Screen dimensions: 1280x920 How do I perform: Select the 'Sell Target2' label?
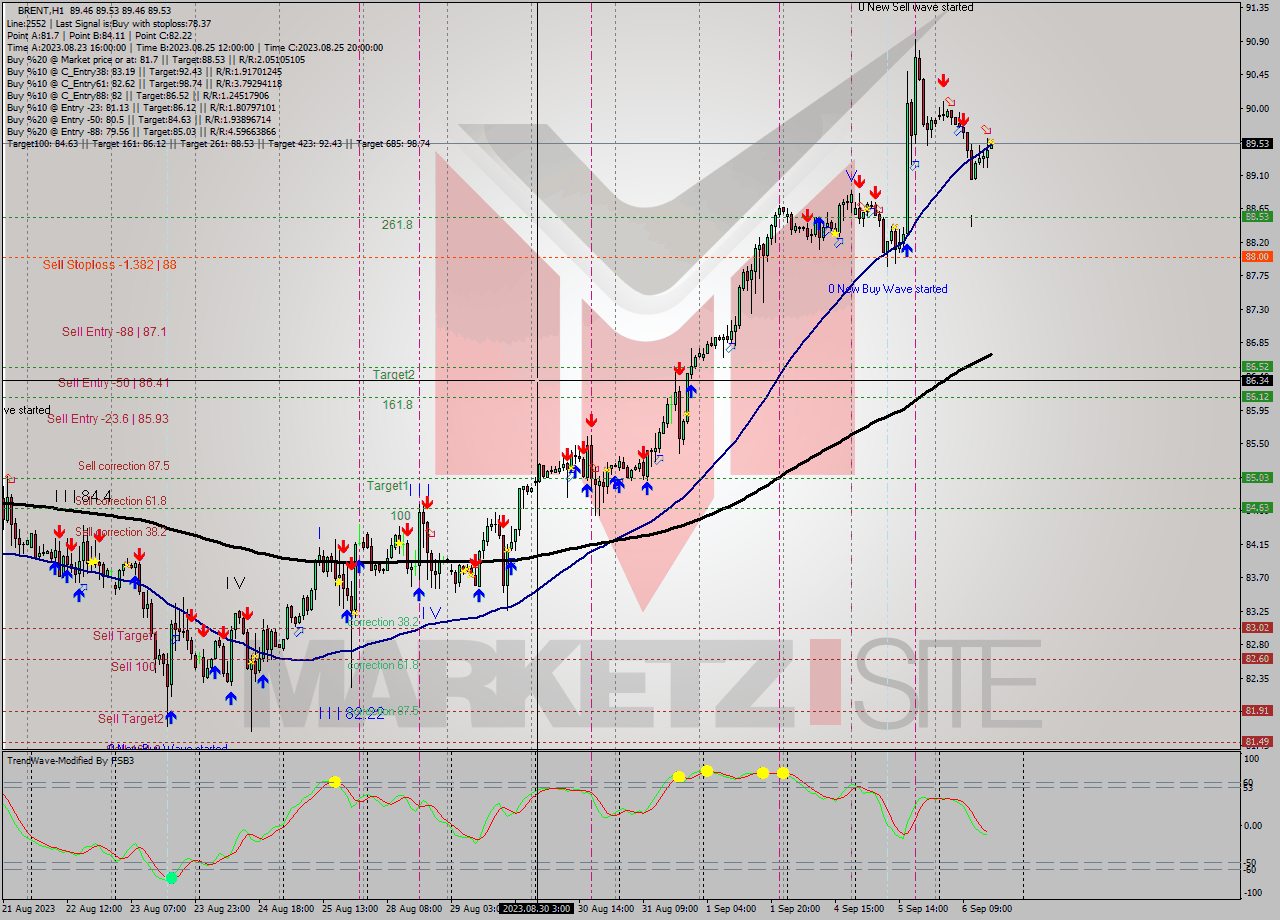(x=131, y=719)
